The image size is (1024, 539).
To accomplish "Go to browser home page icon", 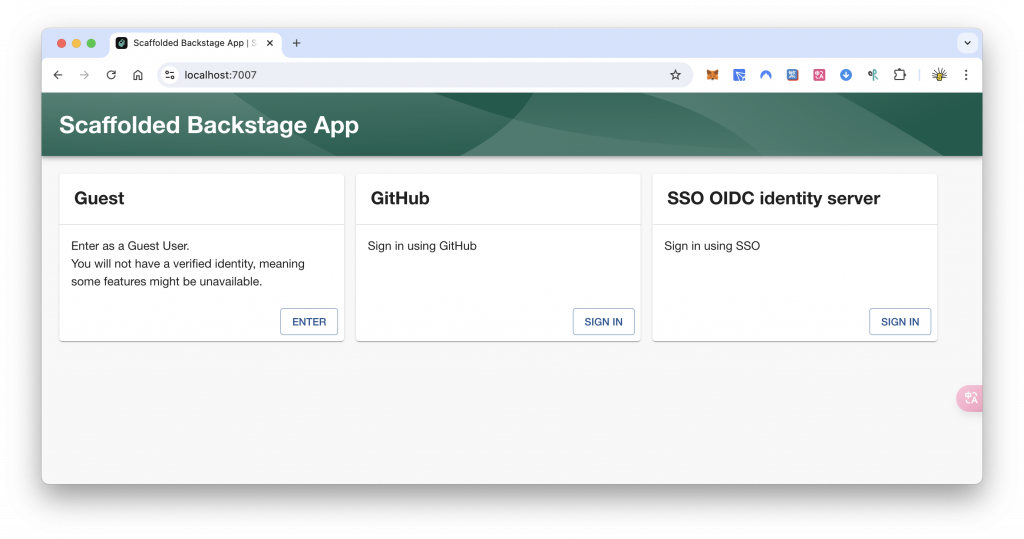I will [138, 75].
